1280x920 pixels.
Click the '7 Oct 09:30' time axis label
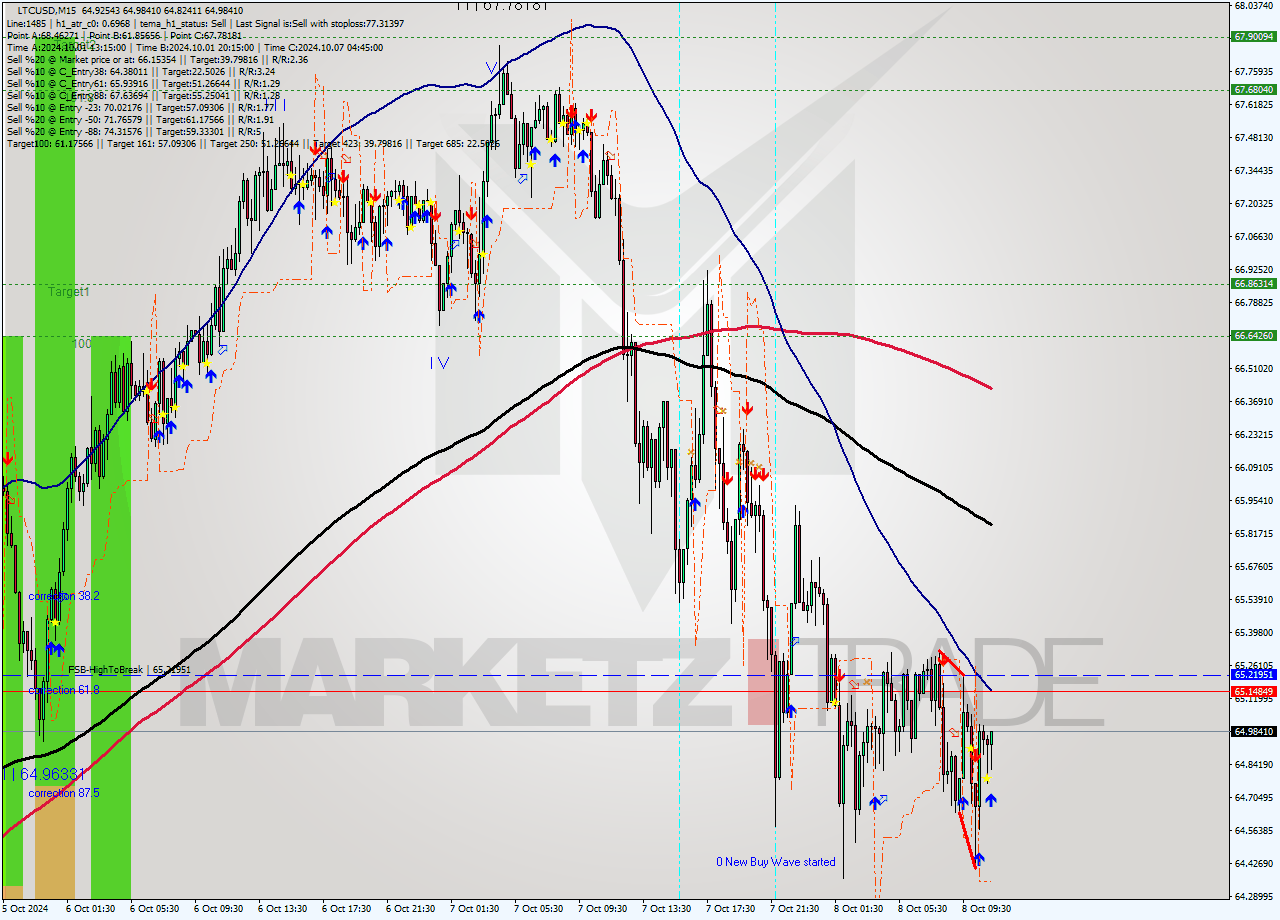605,909
